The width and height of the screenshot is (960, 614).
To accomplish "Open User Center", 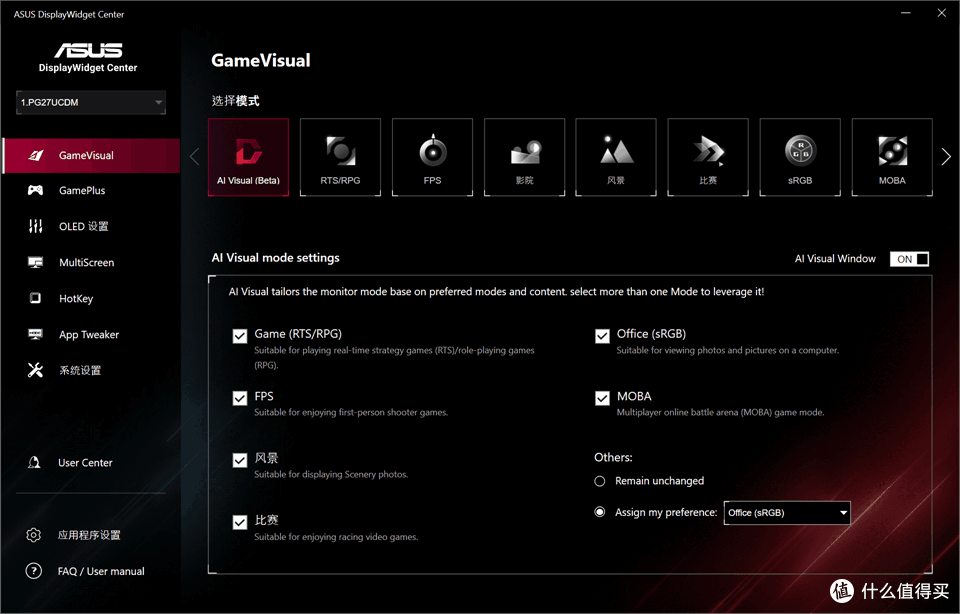I will [85, 463].
